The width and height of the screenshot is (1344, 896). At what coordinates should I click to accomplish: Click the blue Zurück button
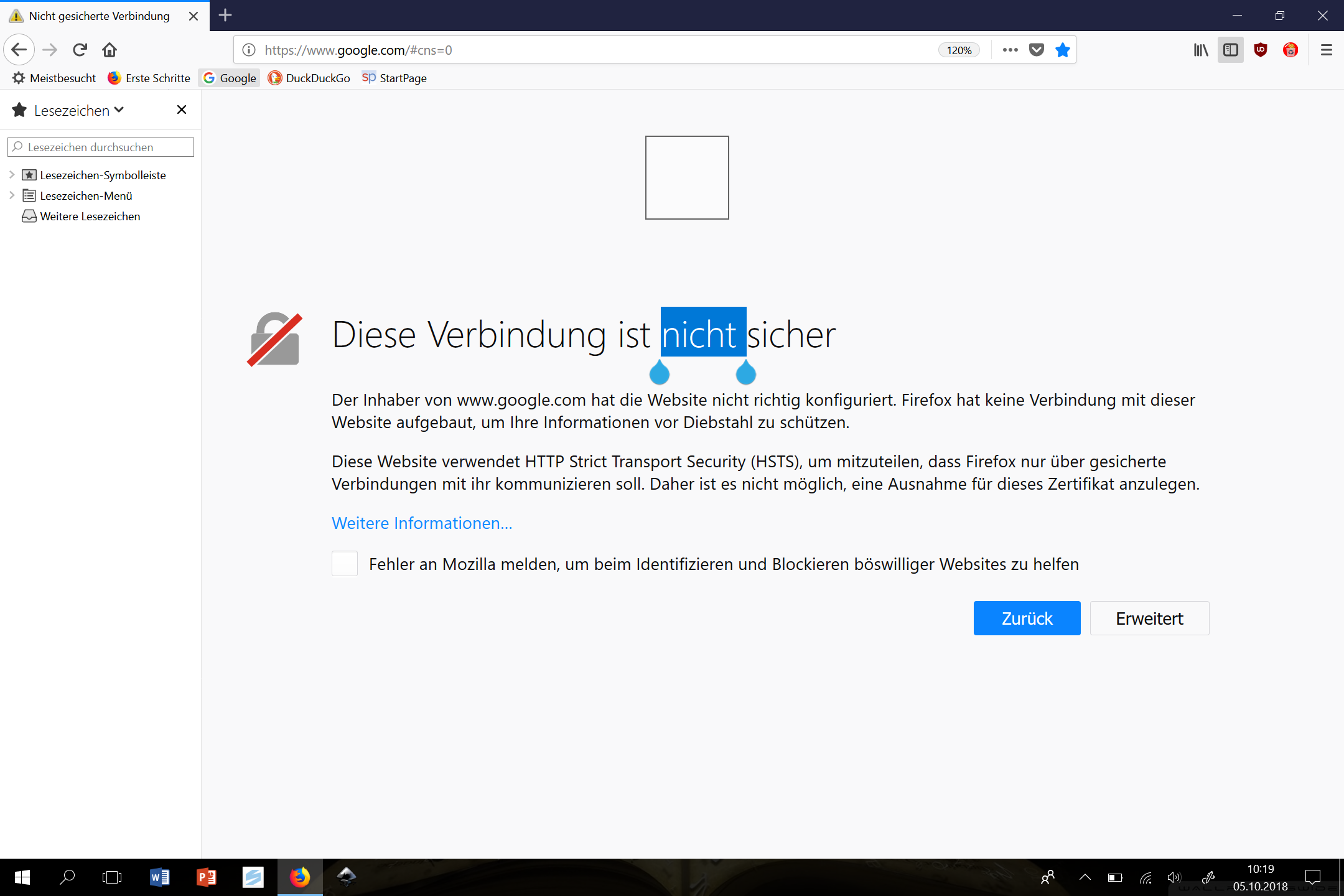click(1027, 618)
